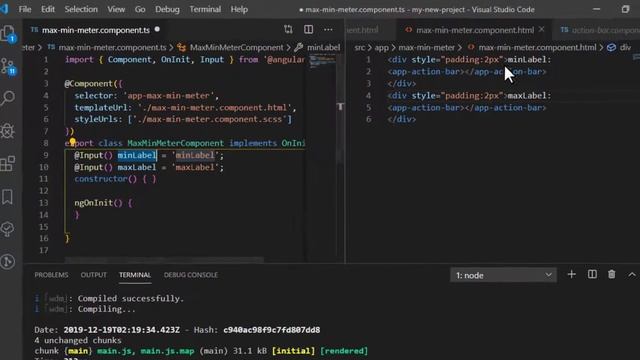Open the View menu

coord(116,9)
